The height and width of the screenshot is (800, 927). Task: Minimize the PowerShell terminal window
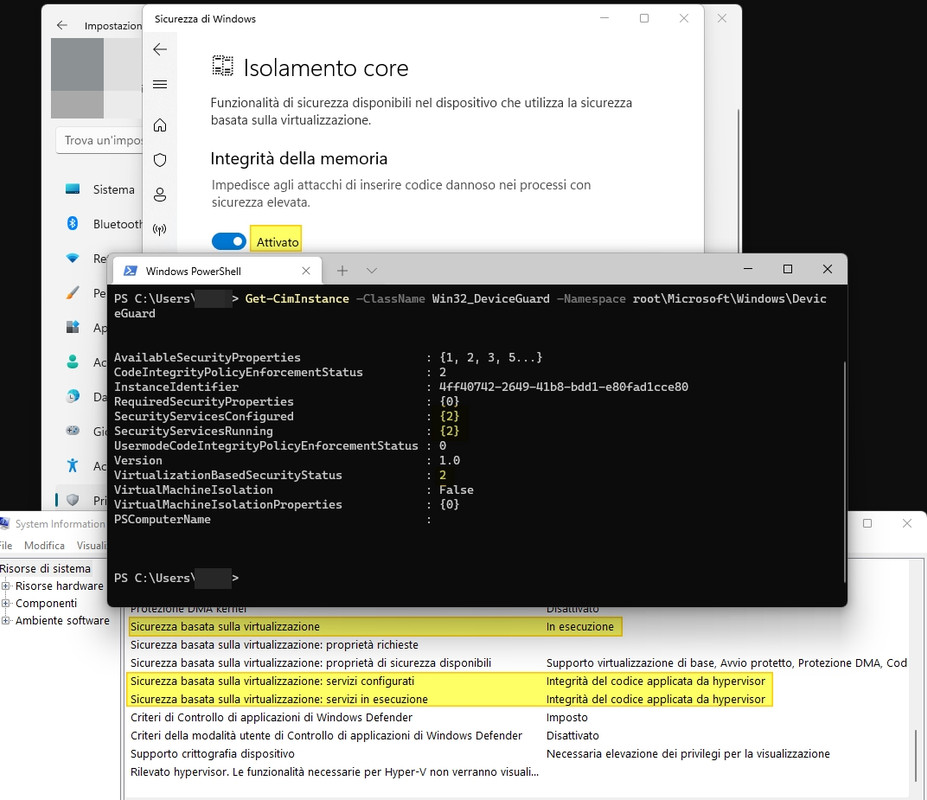[x=748, y=269]
